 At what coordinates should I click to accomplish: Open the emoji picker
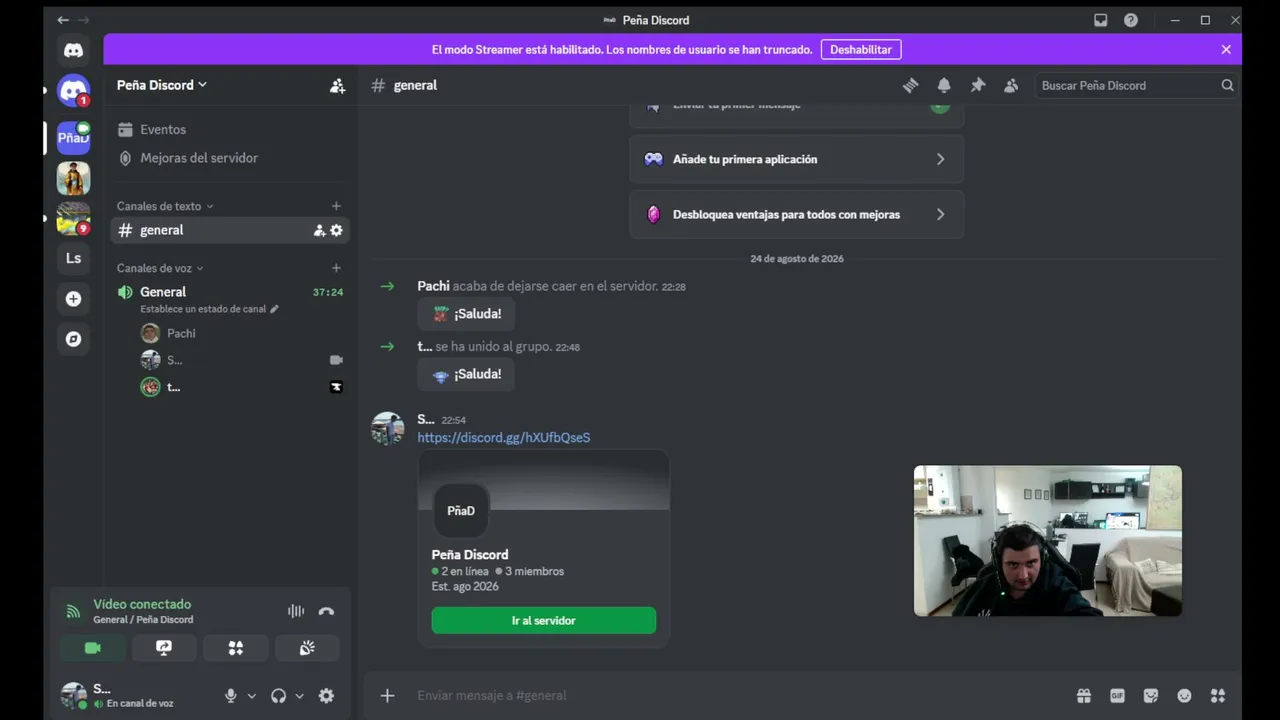pos(1184,696)
